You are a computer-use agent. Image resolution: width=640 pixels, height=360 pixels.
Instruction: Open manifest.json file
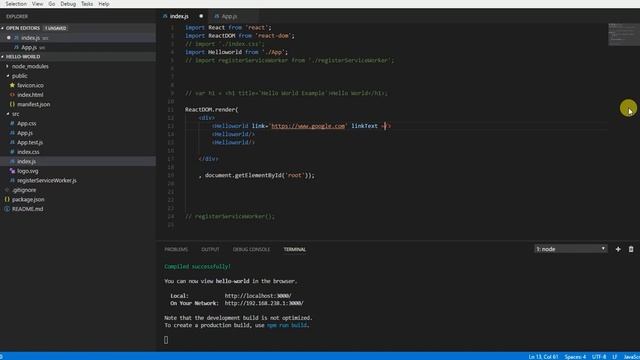pos(33,104)
